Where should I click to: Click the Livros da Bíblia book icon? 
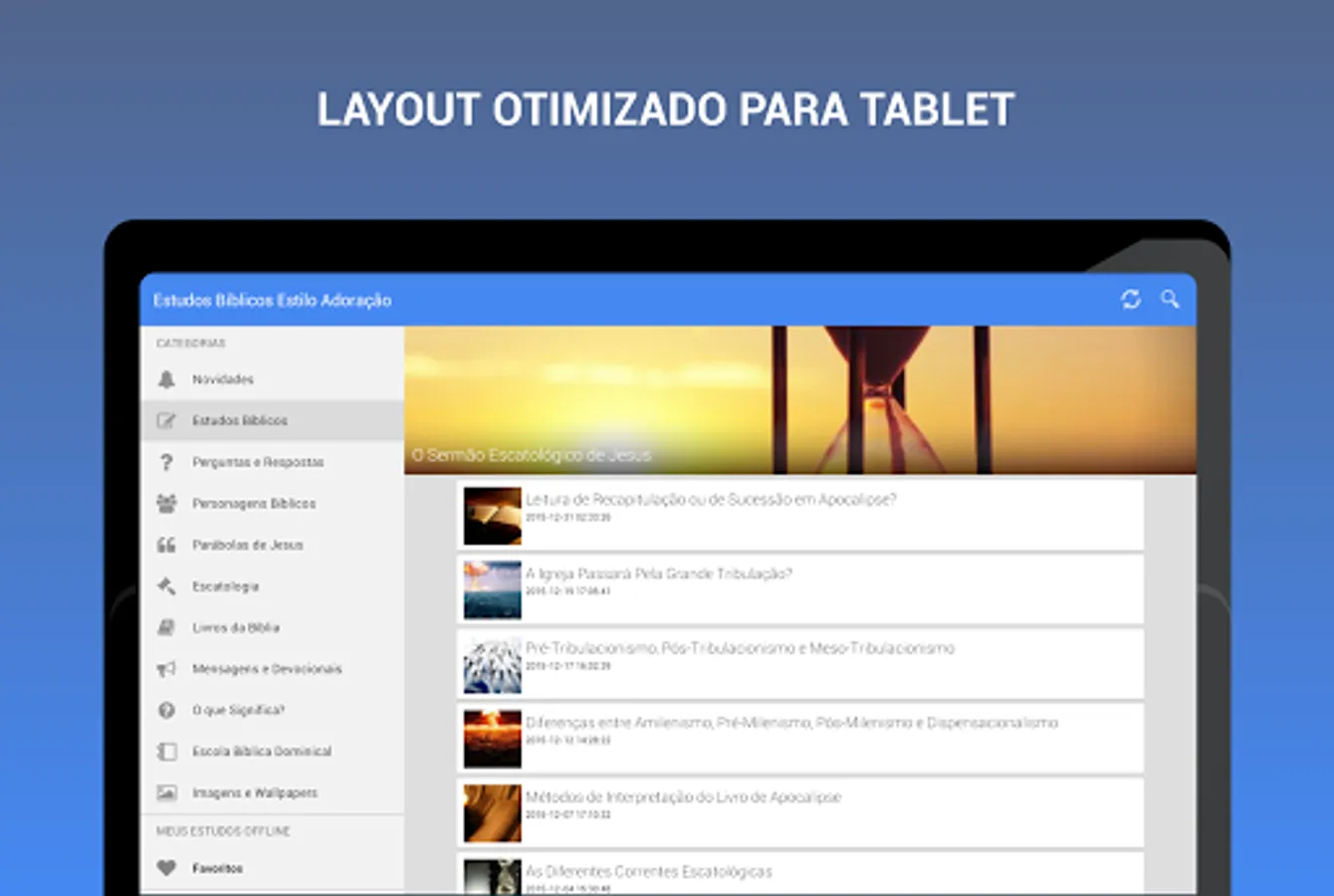[x=166, y=627]
